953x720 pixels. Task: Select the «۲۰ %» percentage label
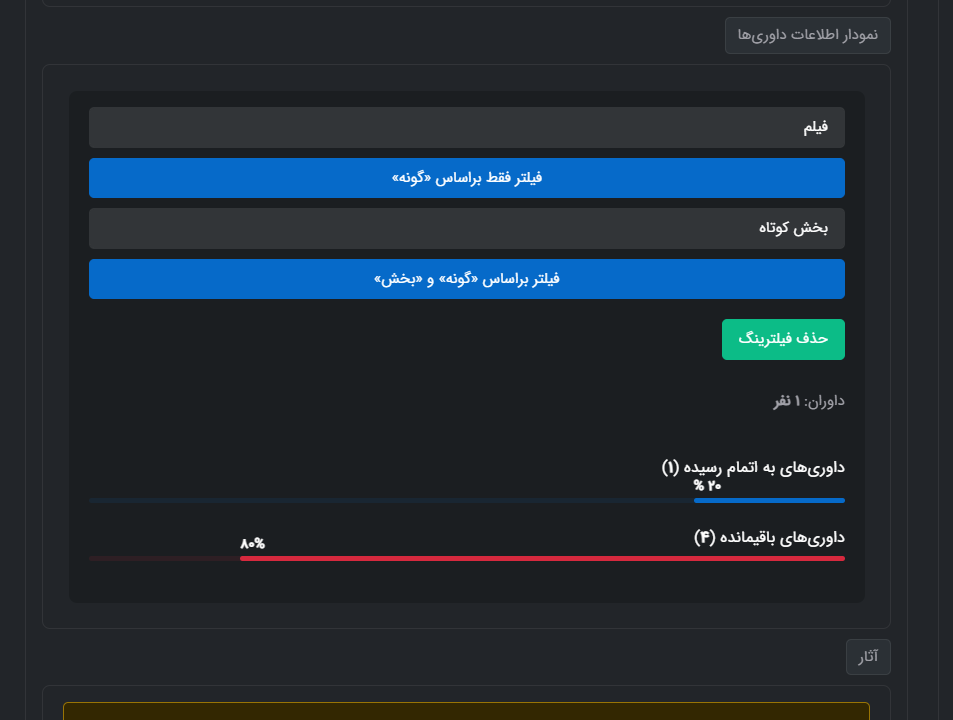tap(708, 486)
